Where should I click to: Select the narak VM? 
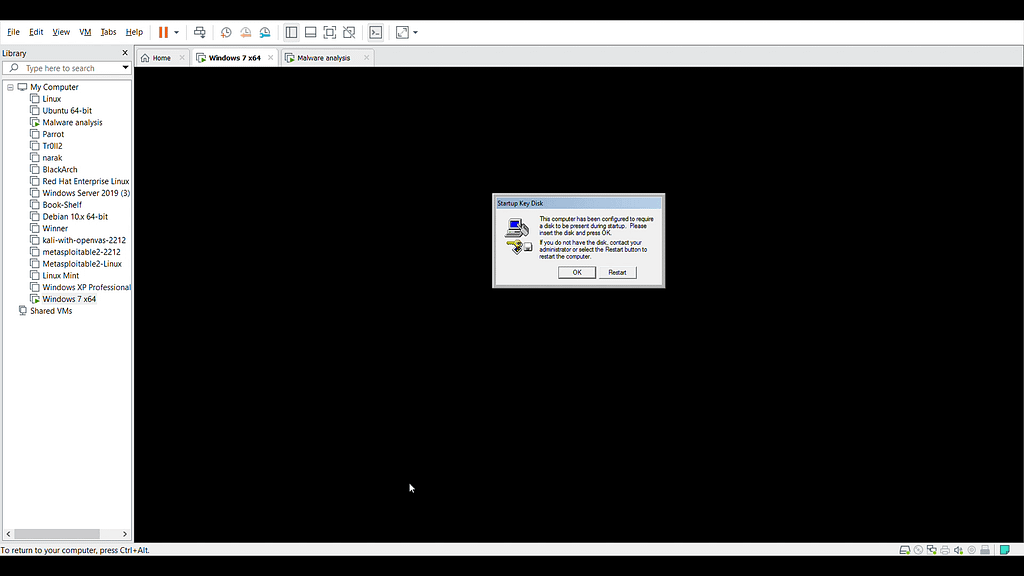pos(52,157)
